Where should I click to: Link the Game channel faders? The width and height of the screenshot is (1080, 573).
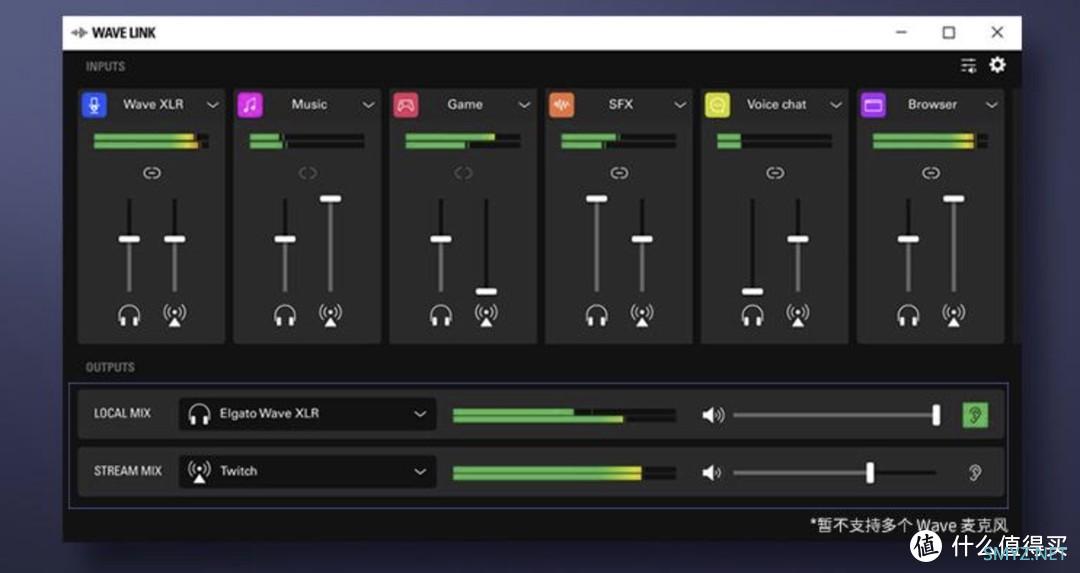pos(463,173)
